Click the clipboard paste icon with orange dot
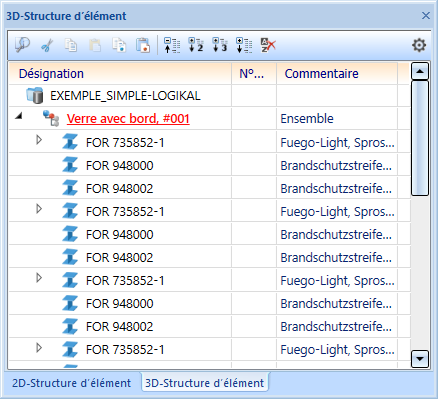The image size is (438, 399). tap(143, 45)
